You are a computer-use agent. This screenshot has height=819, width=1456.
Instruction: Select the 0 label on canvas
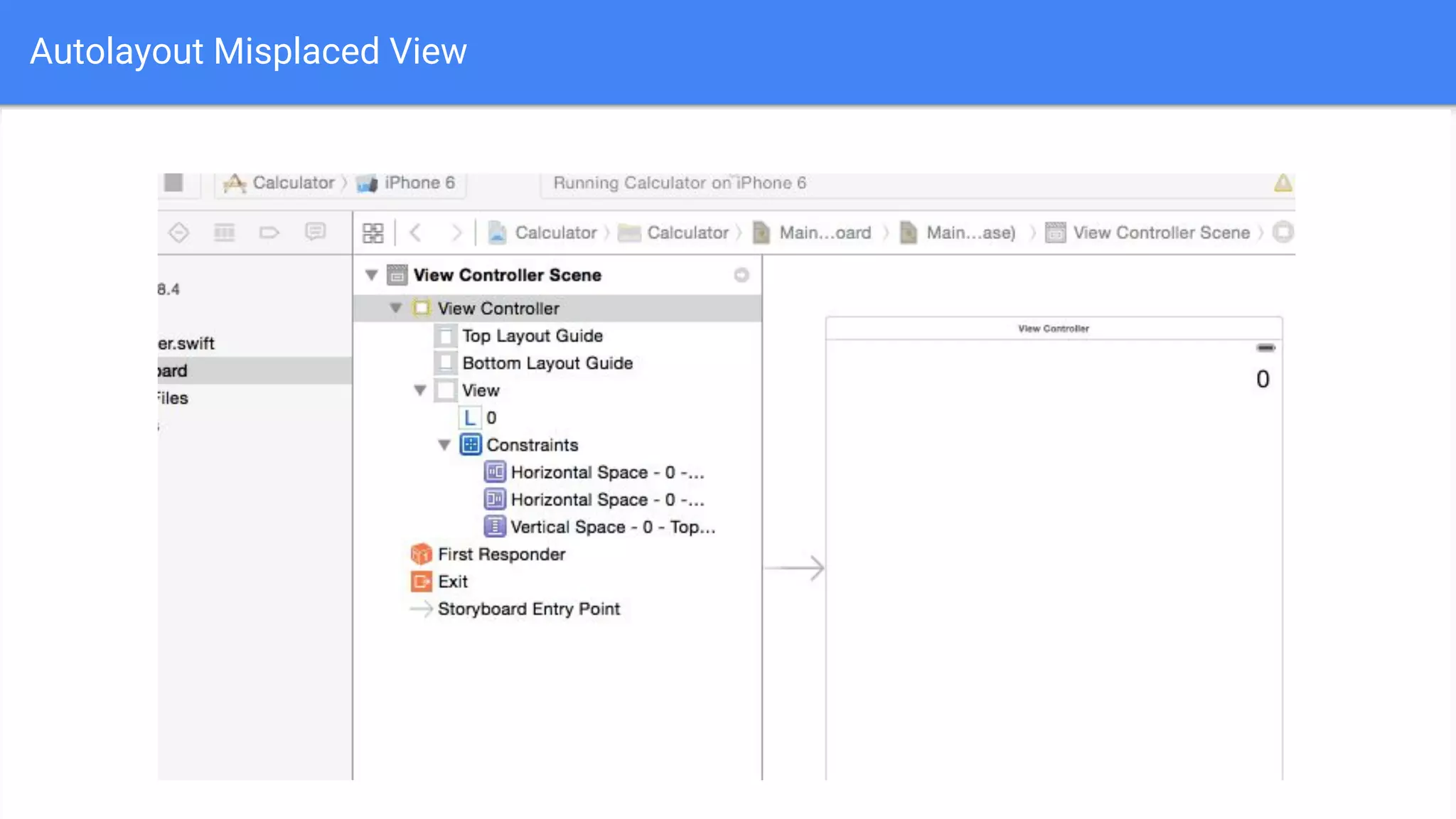[1263, 379]
